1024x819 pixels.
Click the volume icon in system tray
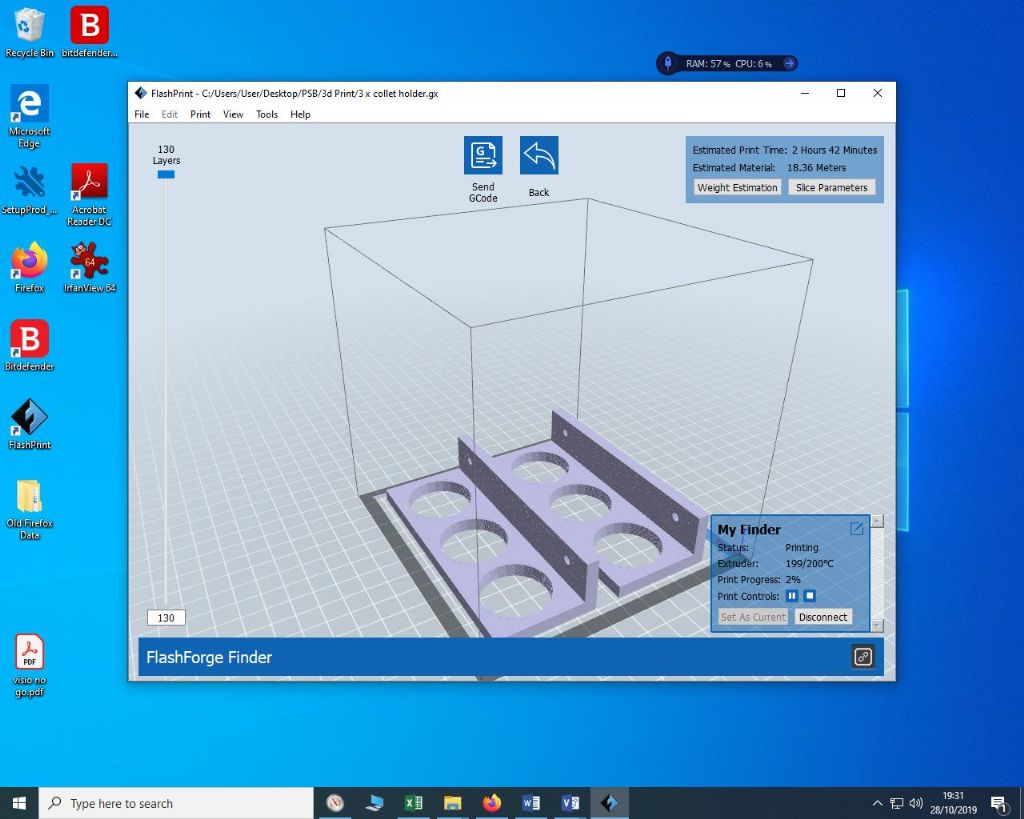(916, 803)
